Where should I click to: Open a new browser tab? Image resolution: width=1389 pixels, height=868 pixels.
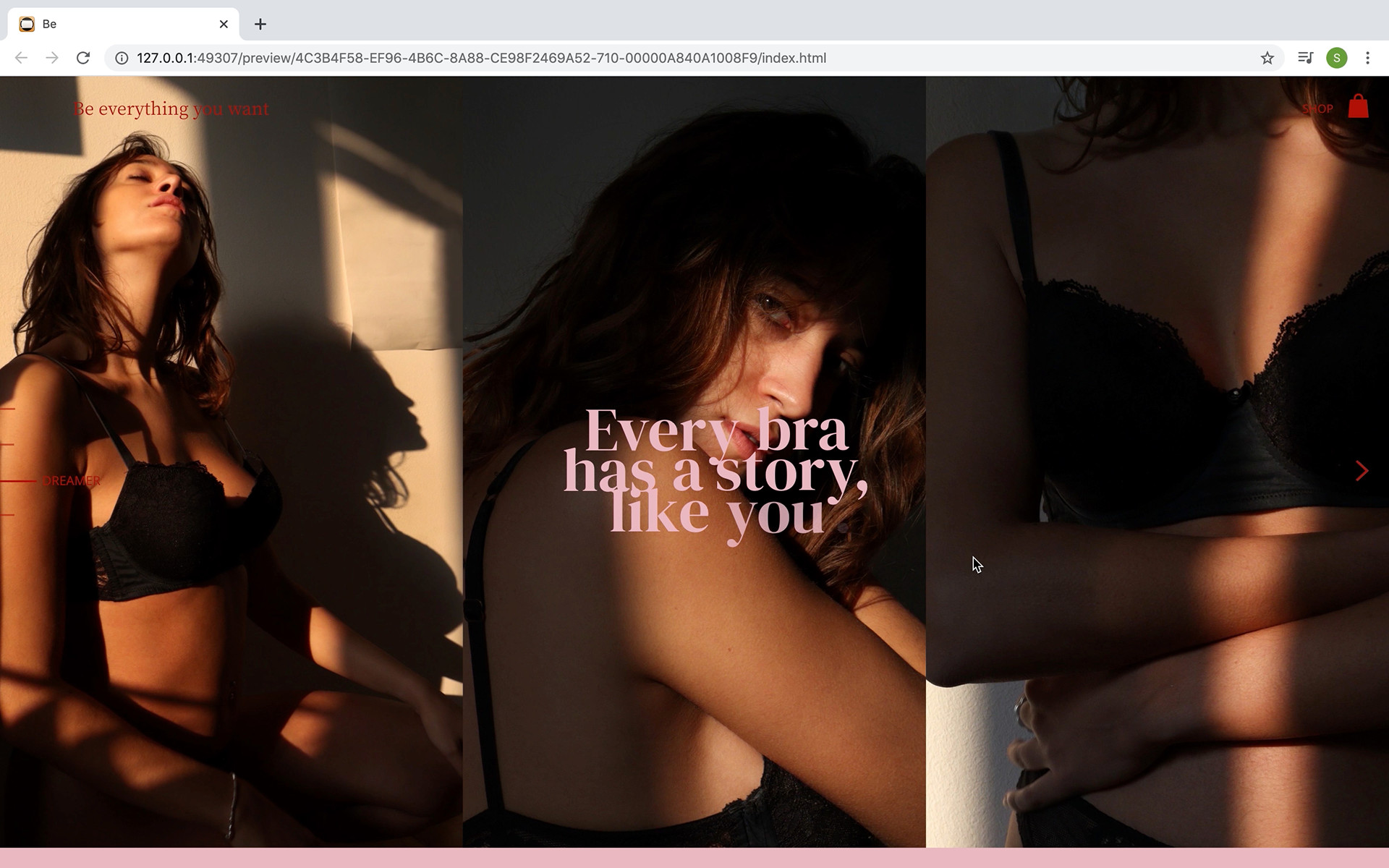tap(260, 24)
